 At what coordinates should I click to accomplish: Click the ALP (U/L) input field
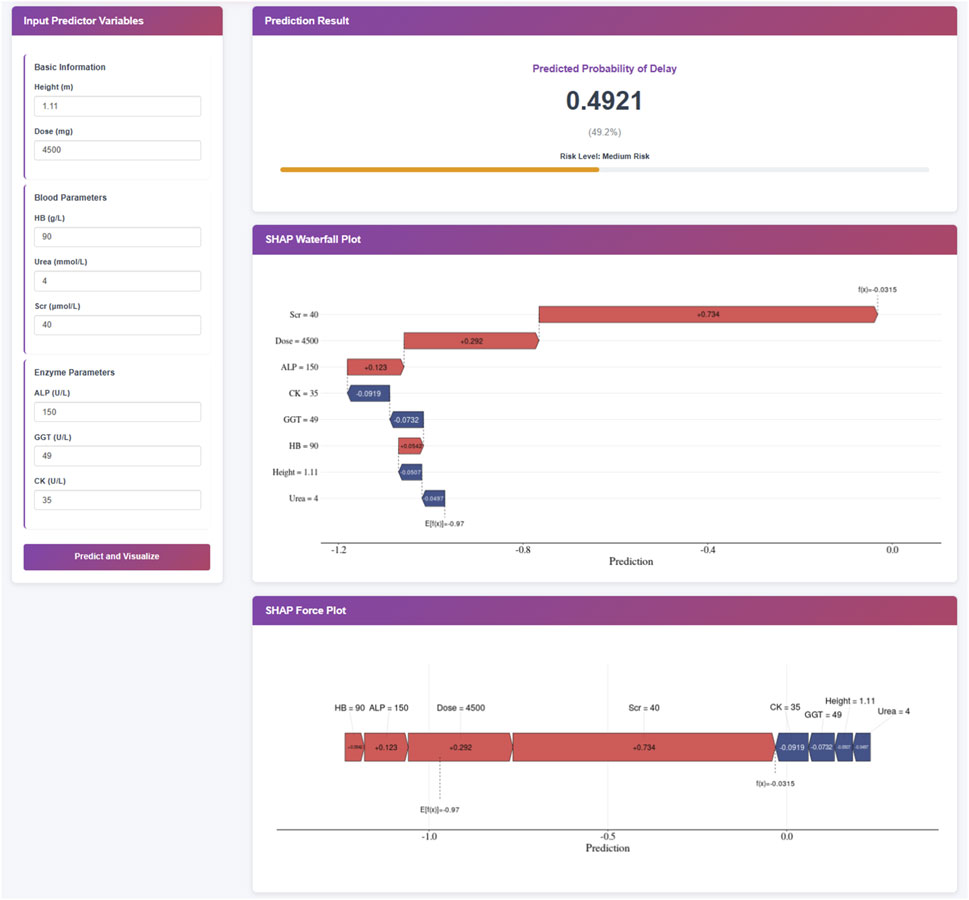pyautogui.click(x=117, y=412)
